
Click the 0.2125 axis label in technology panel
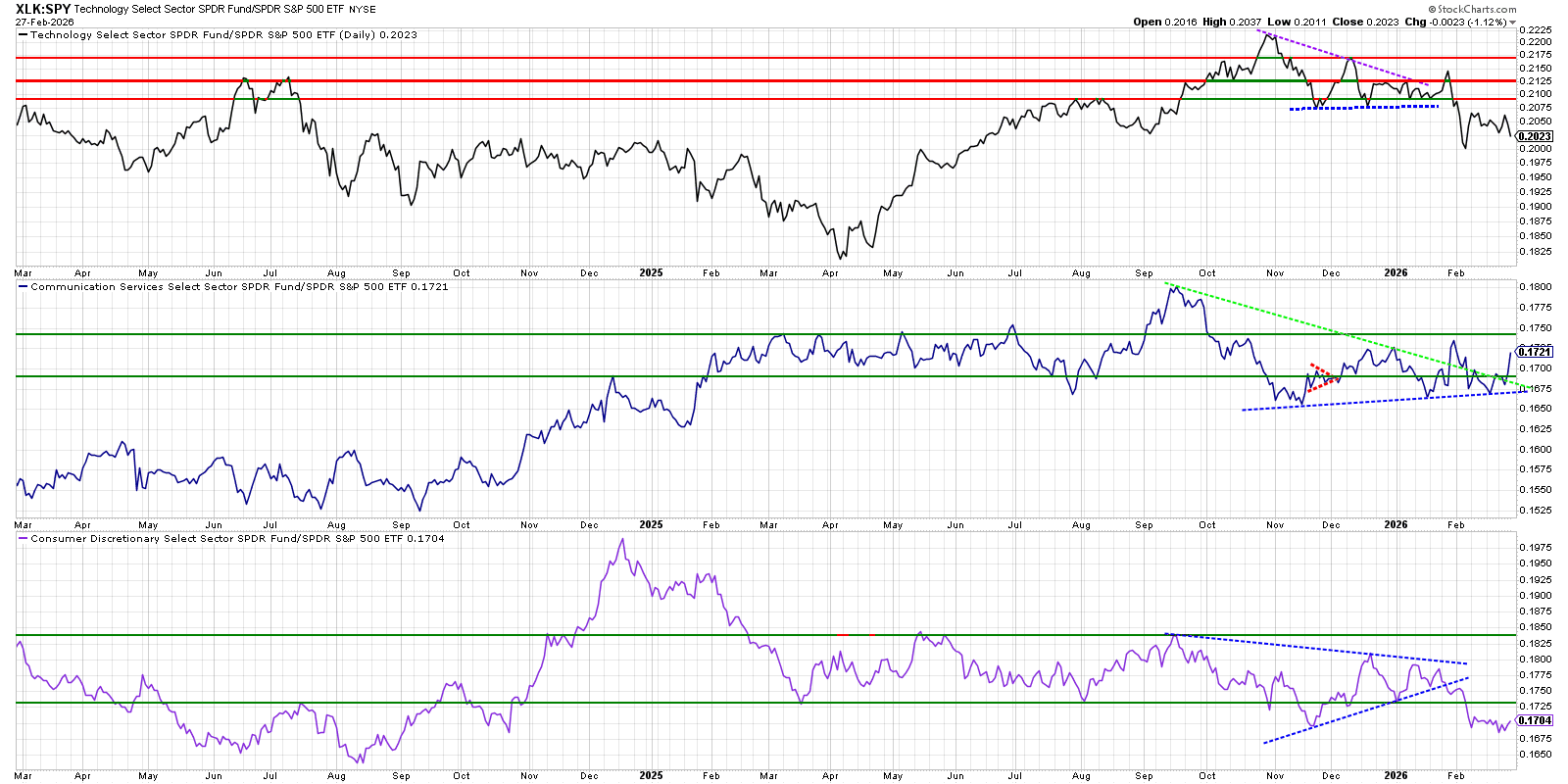(x=1536, y=80)
